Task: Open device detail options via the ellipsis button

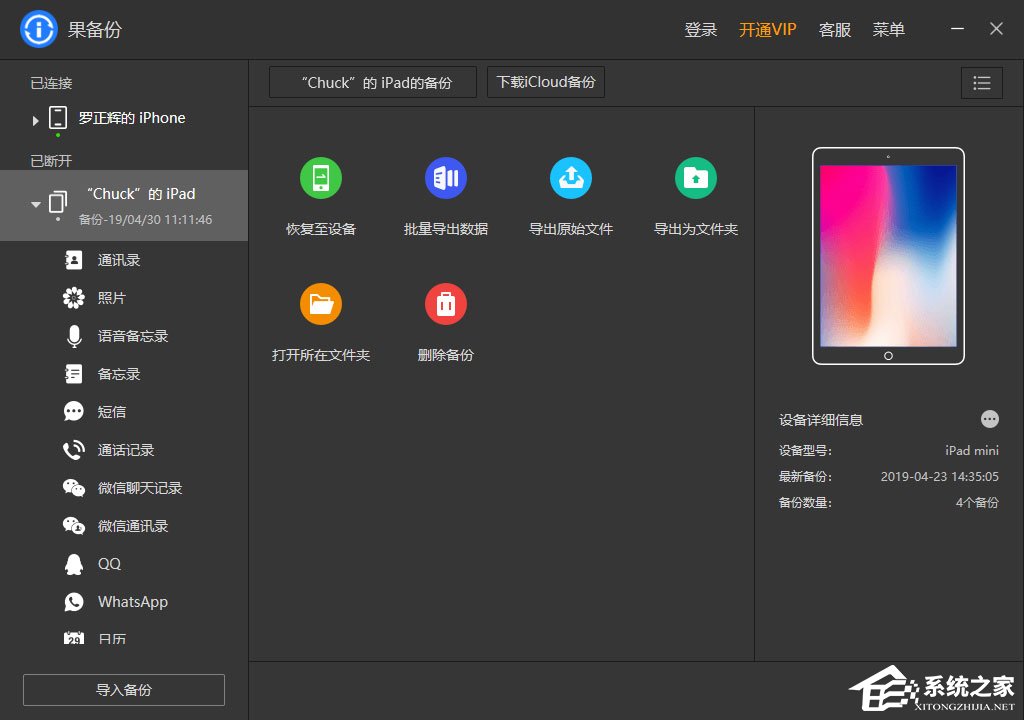Action: (x=989, y=419)
